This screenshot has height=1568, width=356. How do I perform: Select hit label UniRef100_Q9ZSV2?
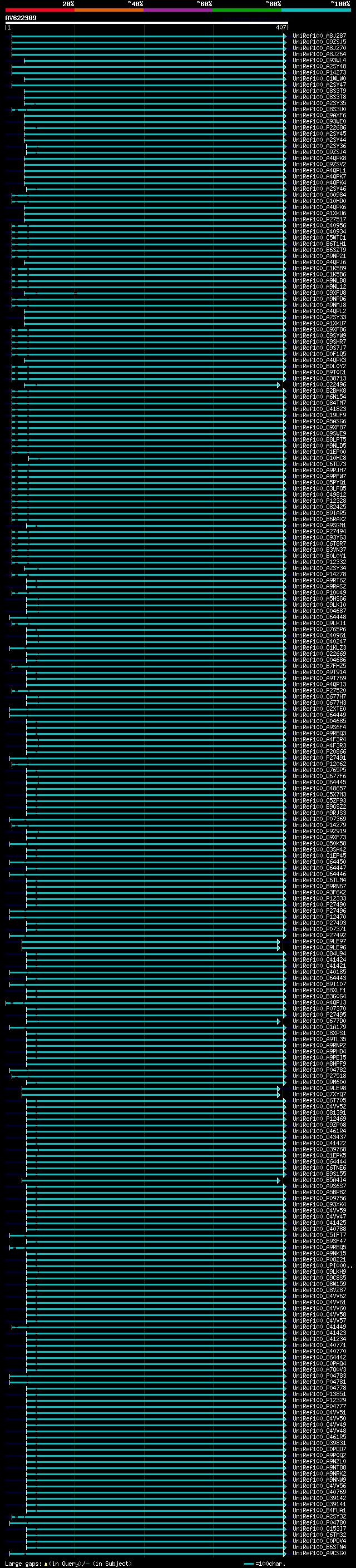(319, 164)
